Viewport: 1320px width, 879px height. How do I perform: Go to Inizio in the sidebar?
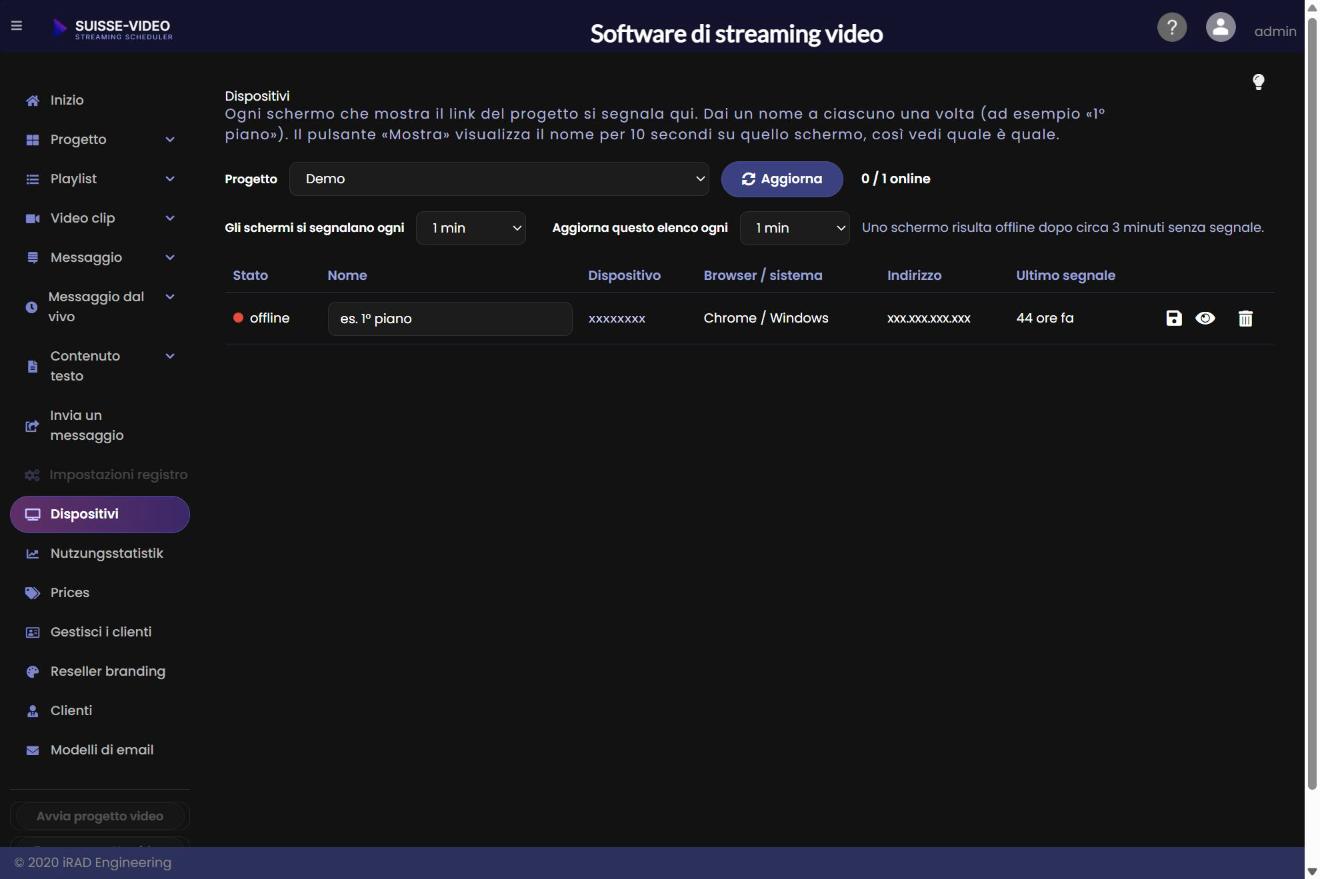pos(100,100)
